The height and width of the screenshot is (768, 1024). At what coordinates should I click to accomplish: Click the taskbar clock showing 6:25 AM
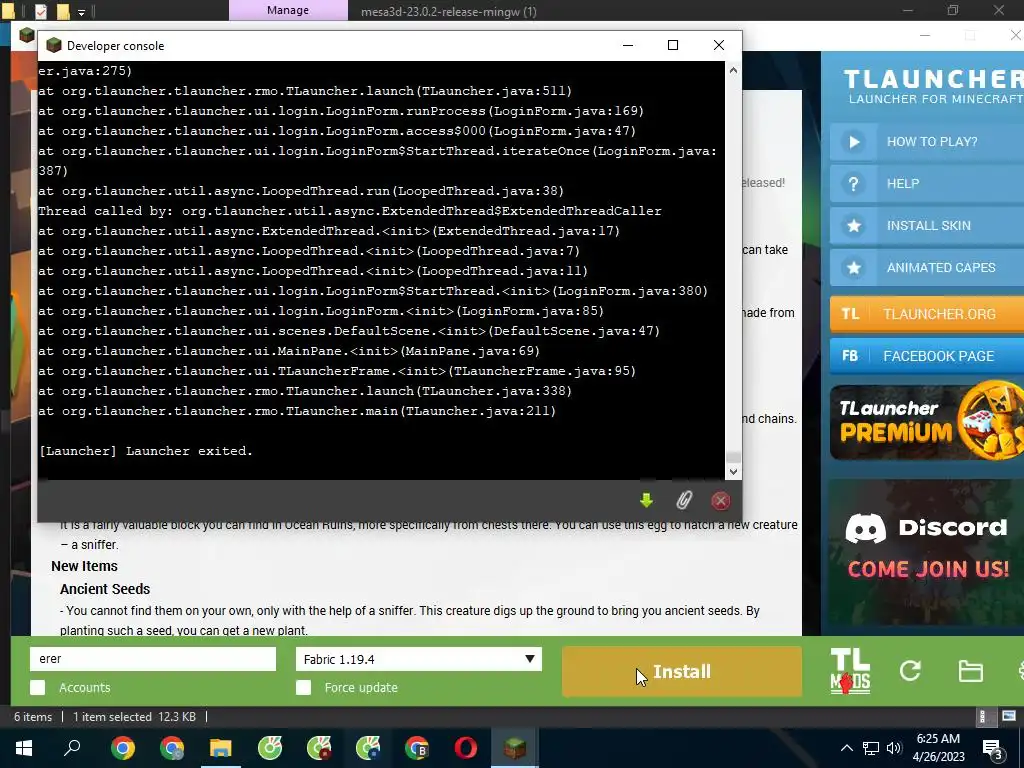tap(938, 748)
